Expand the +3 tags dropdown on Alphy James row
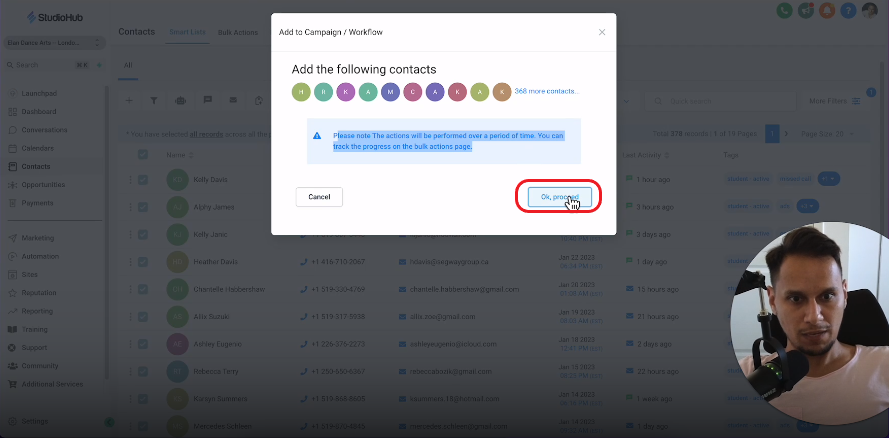Image resolution: width=889 pixels, height=438 pixels. click(807, 206)
